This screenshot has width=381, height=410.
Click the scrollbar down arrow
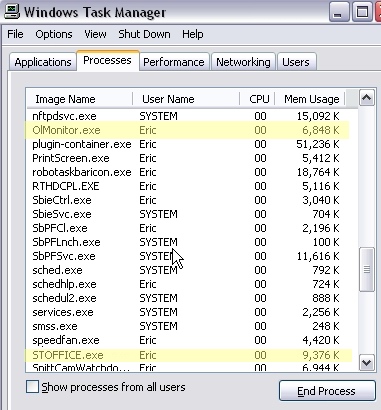[367, 362]
